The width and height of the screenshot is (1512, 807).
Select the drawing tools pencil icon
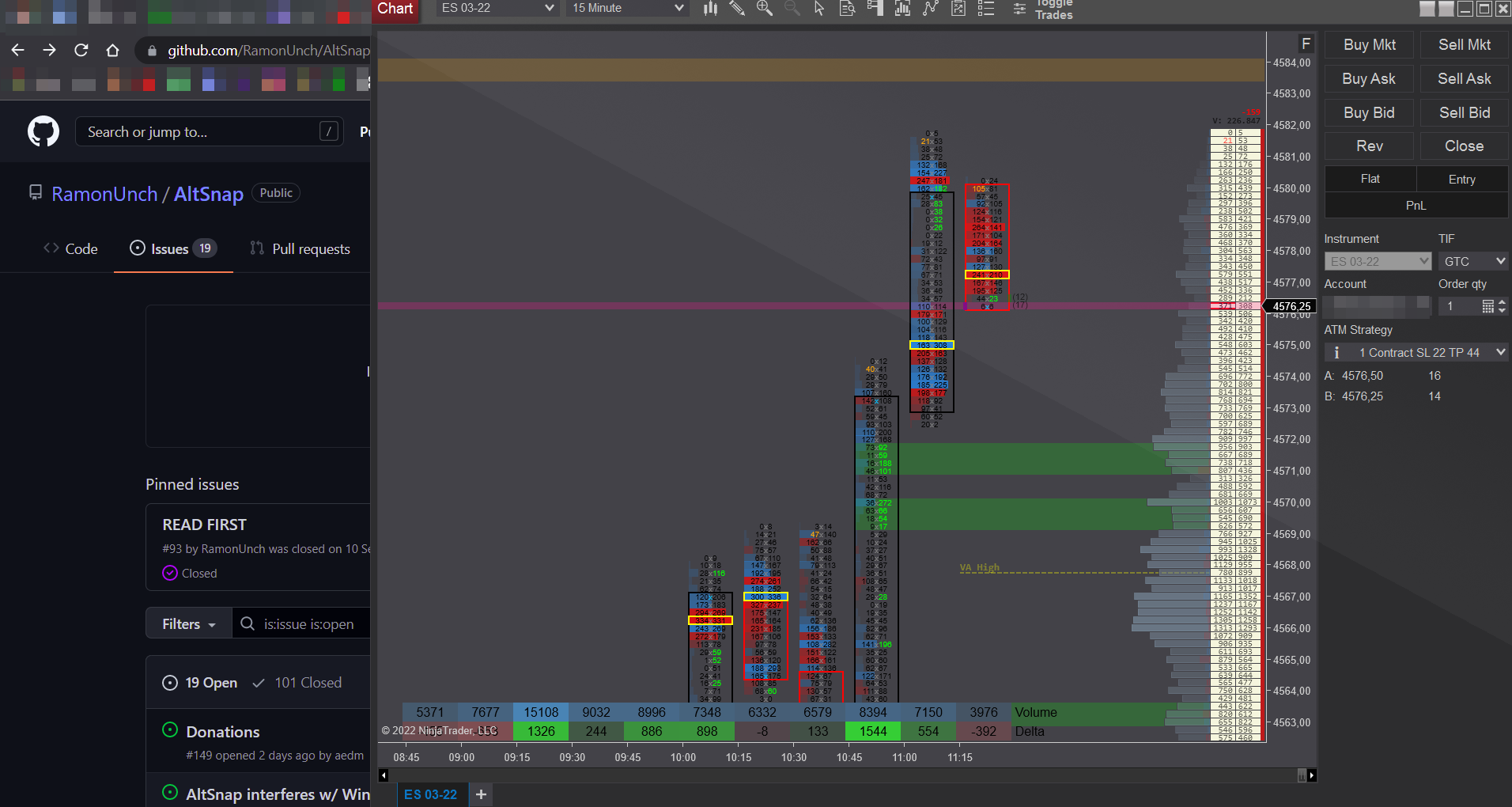pos(737,8)
